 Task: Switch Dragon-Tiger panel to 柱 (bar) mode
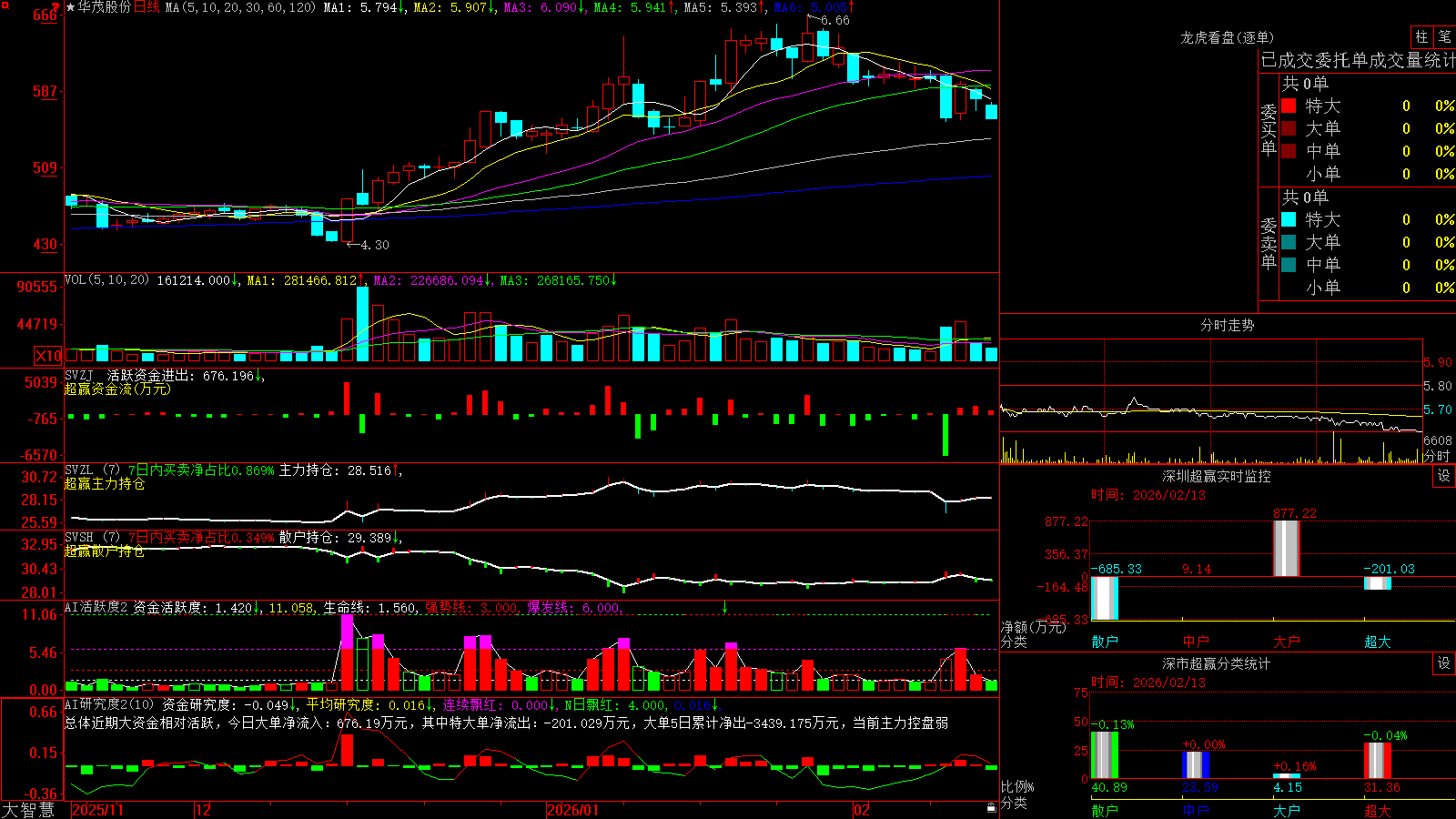tap(1421, 36)
